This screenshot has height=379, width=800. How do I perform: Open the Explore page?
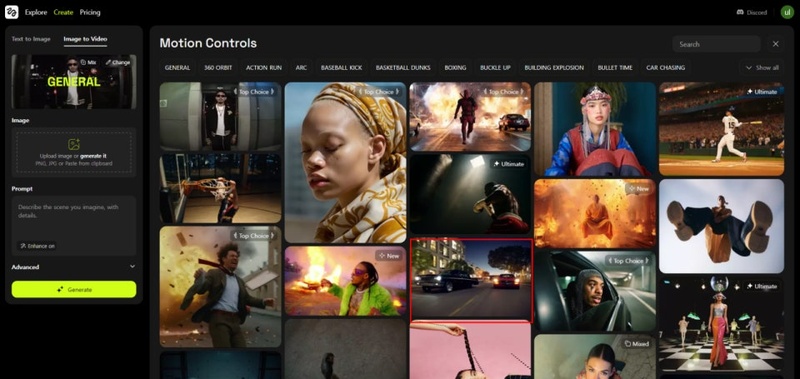(x=36, y=12)
